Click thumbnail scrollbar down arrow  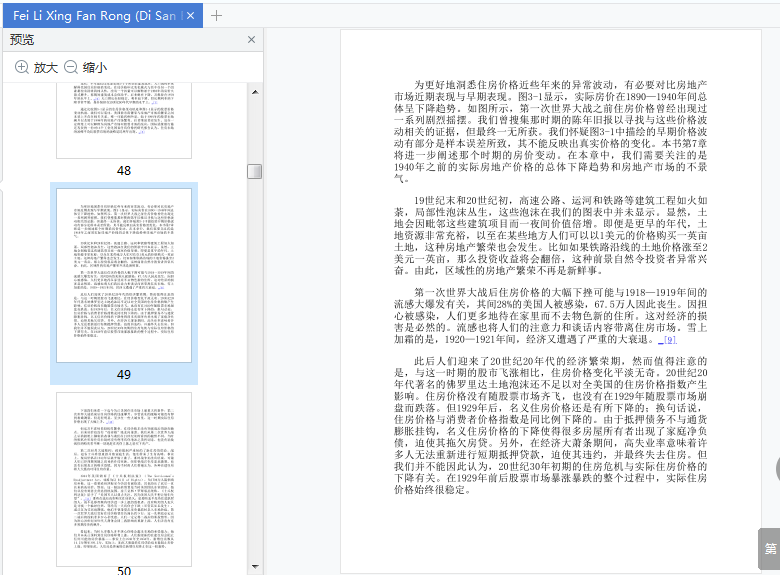[x=255, y=567]
